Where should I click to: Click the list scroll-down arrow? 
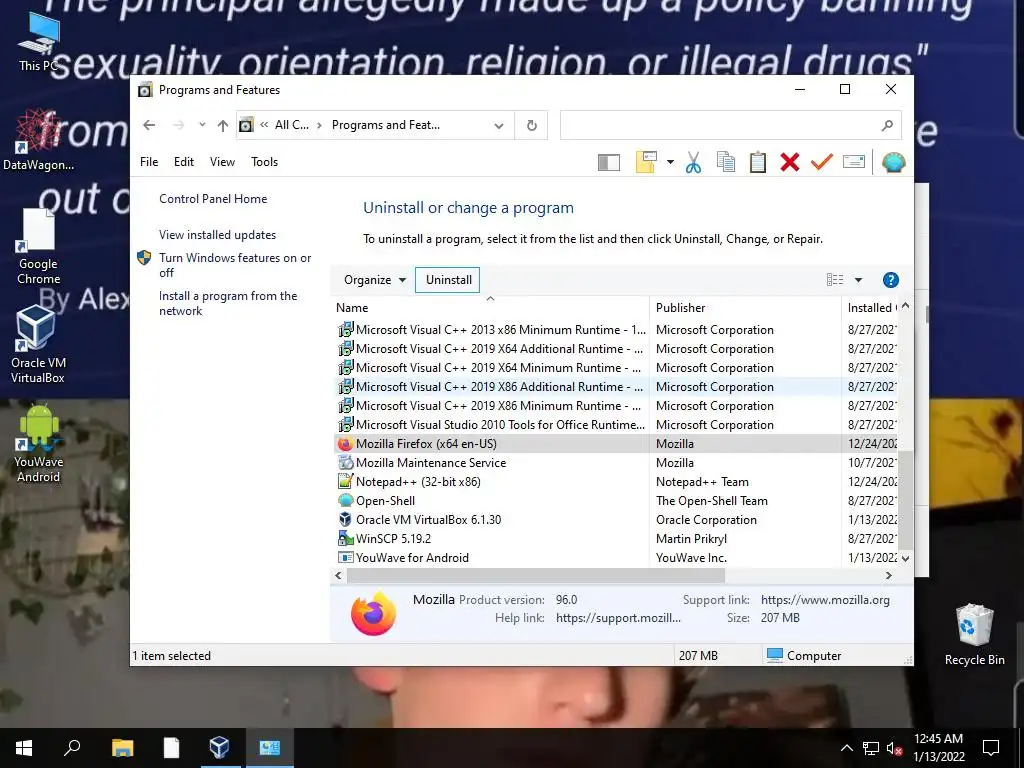point(905,558)
